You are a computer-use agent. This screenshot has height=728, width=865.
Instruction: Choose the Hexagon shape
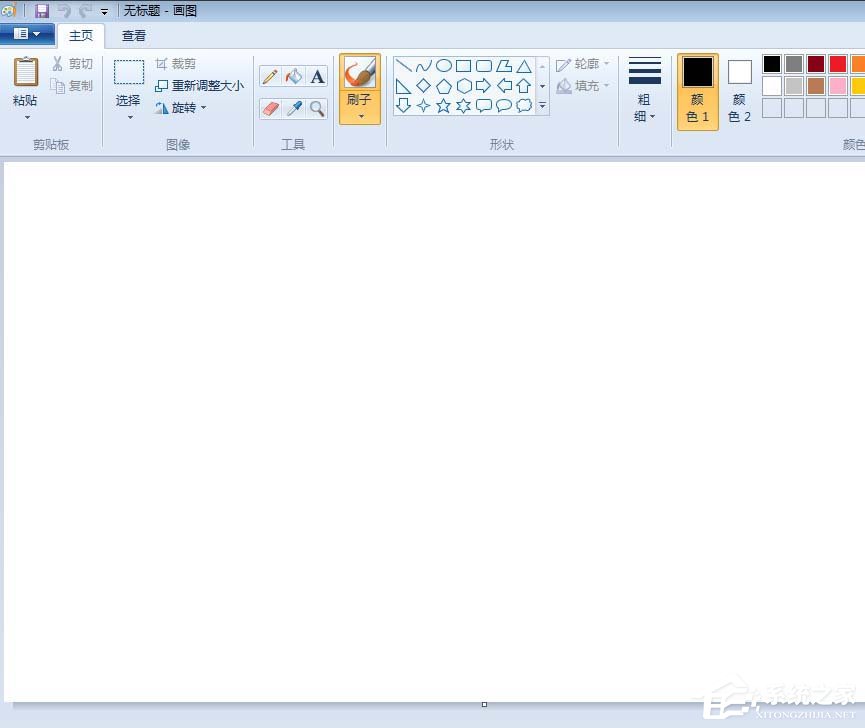[x=464, y=86]
